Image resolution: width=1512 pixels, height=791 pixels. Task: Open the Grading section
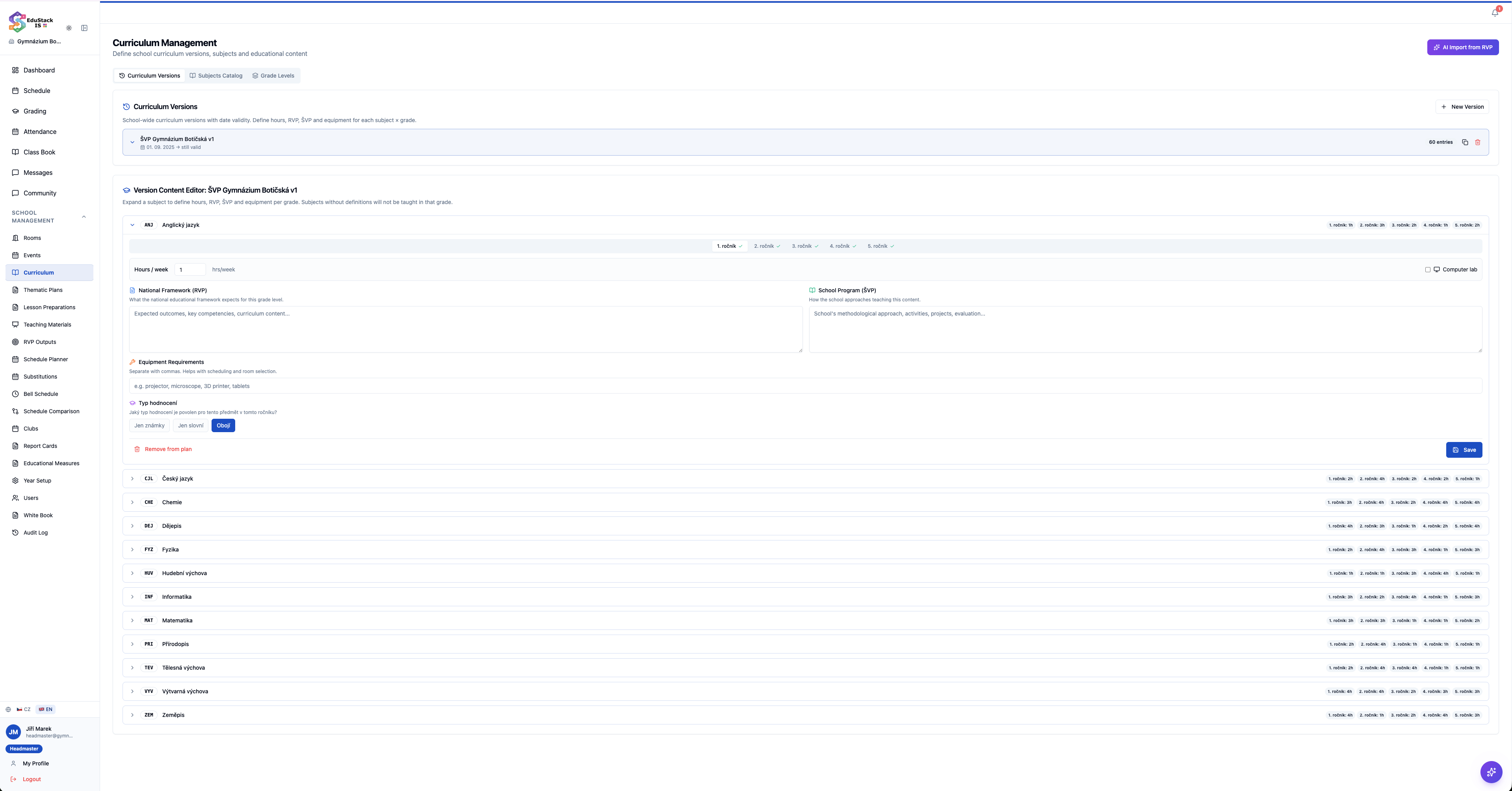click(x=49, y=111)
